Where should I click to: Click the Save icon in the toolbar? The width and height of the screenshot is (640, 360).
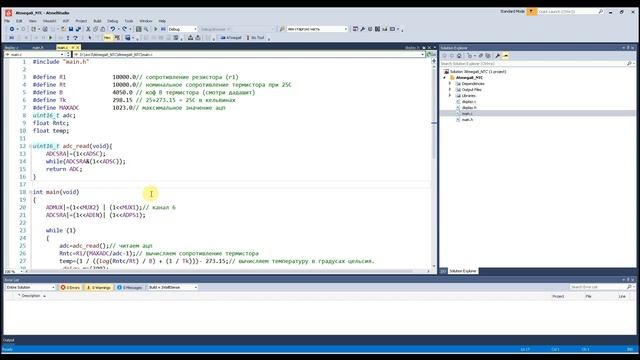pyautogui.click(x=71, y=29)
